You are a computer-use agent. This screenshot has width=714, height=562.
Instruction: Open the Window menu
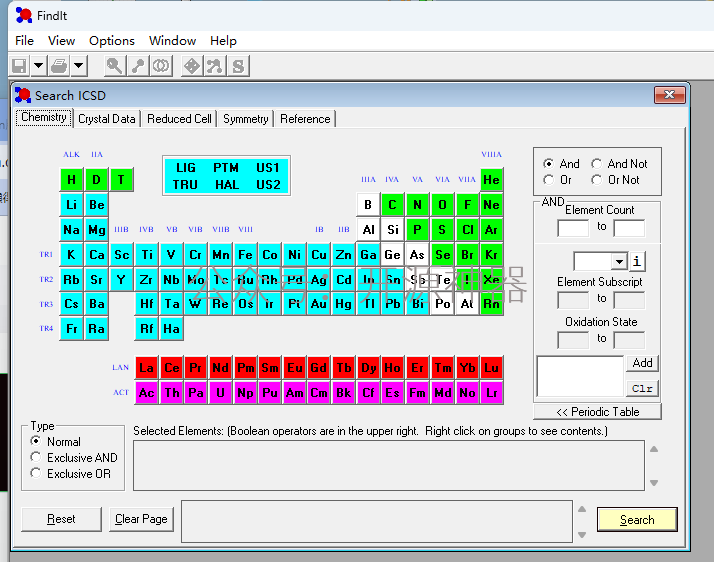pyautogui.click(x=172, y=41)
